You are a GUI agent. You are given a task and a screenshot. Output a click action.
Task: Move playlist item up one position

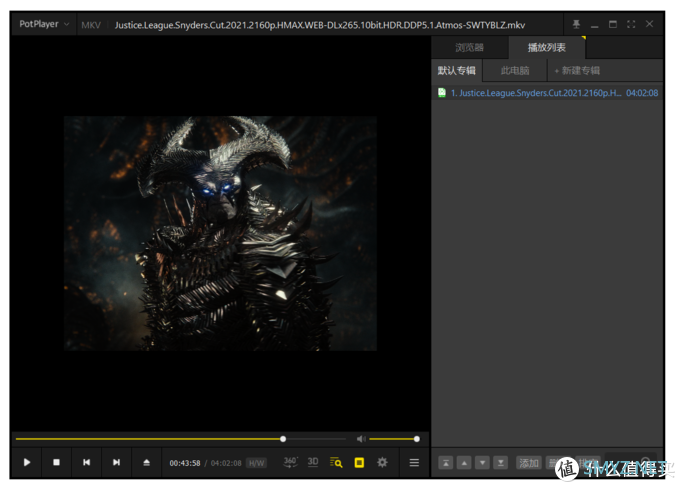click(464, 463)
